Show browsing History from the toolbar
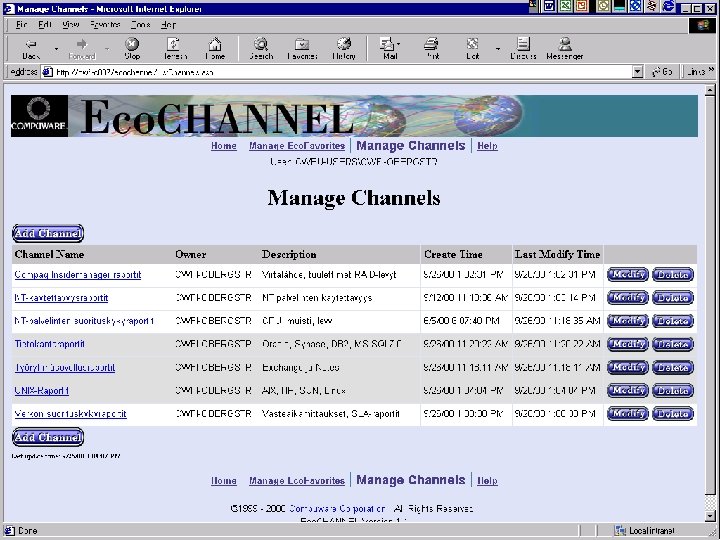 344,49
